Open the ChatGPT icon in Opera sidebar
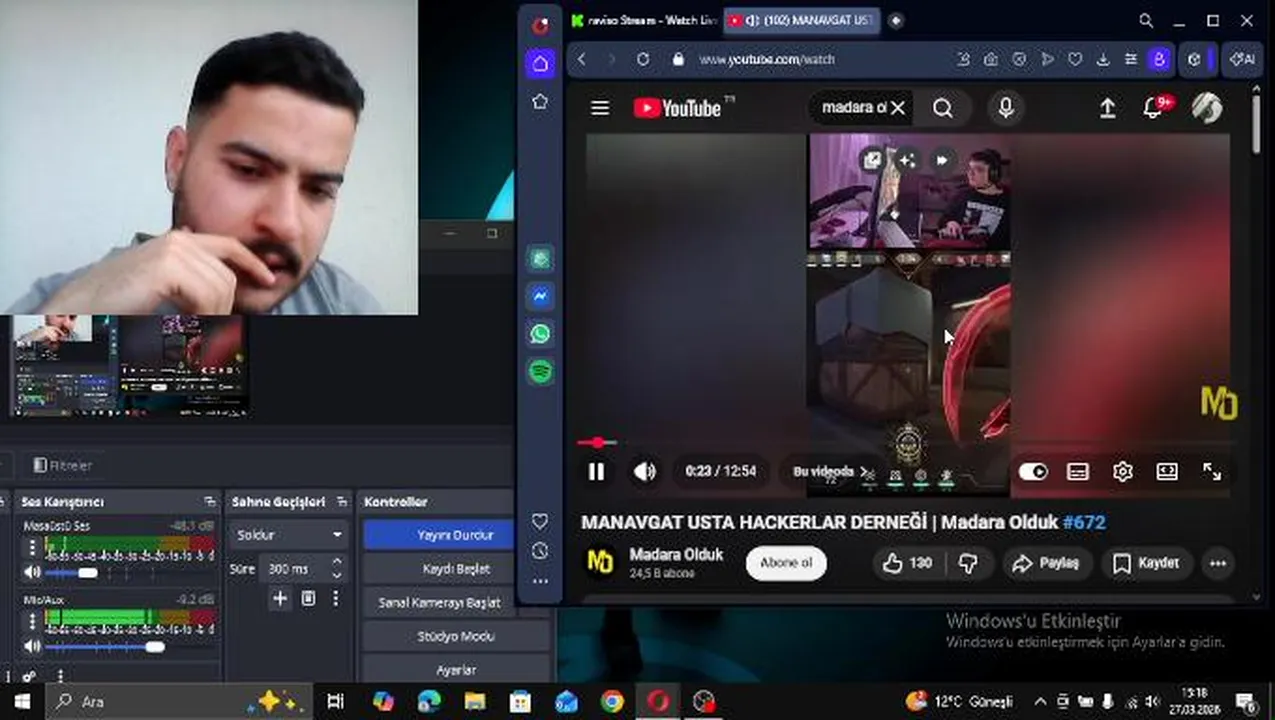The height and width of the screenshot is (720, 1275). click(x=540, y=259)
